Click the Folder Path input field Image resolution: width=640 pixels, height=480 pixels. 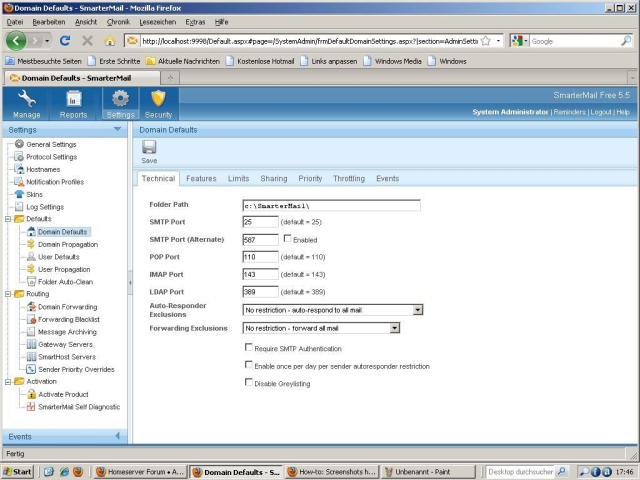point(331,205)
